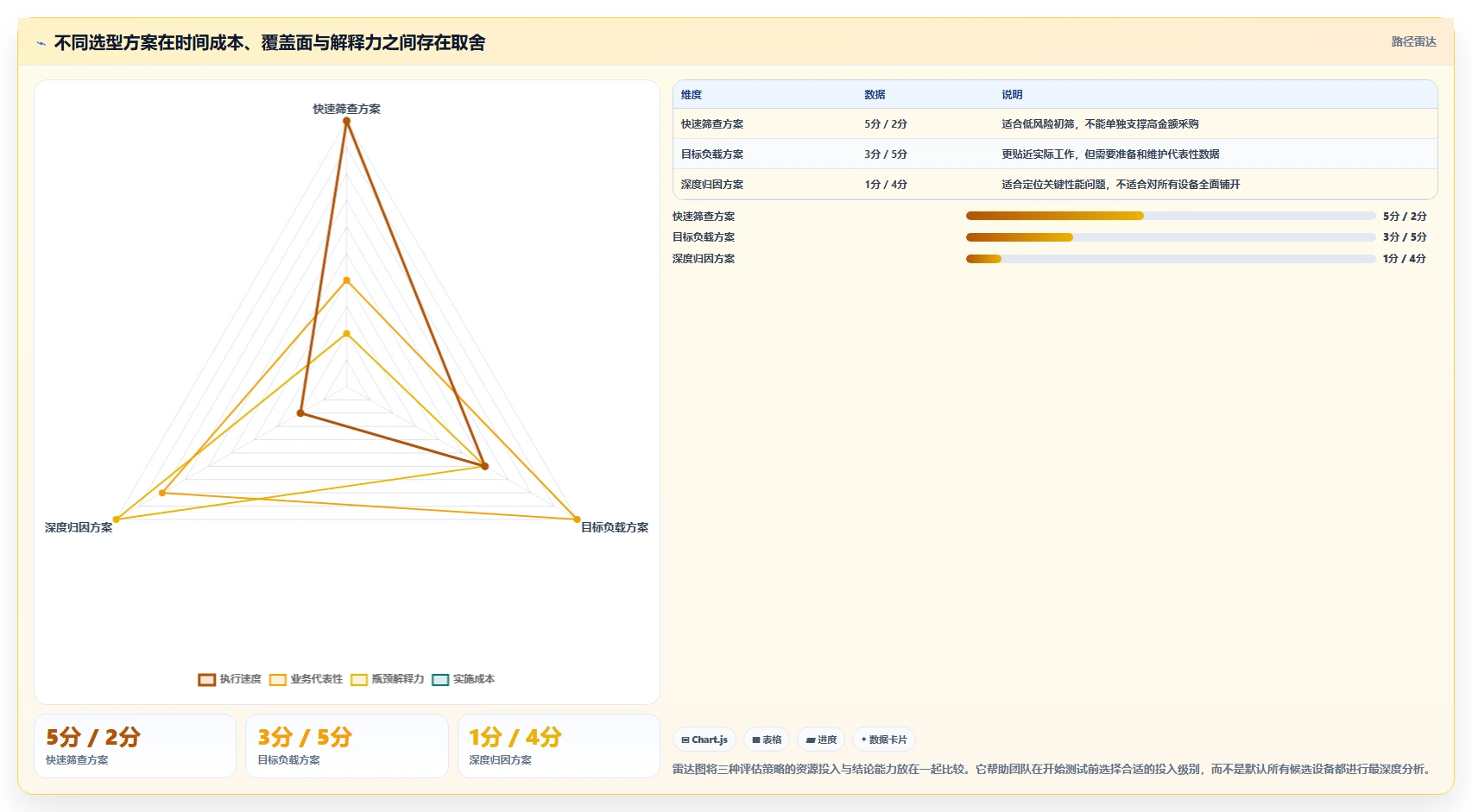Select the 快速筛查方案 table row cell

(712, 124)
